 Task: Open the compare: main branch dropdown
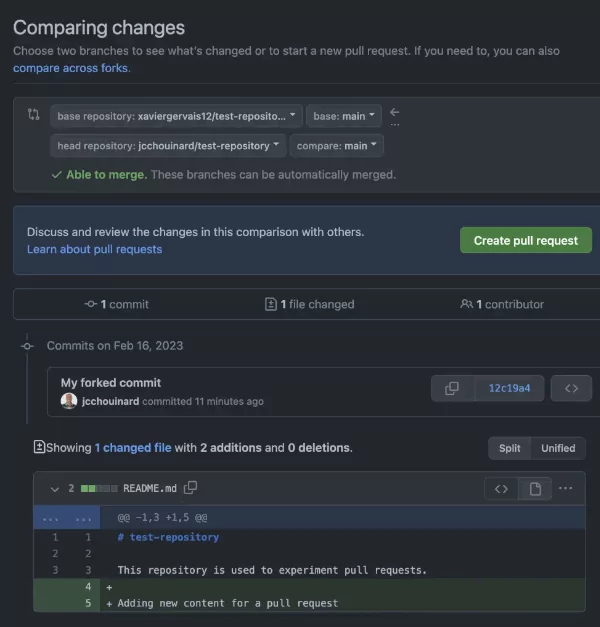[x=337, y=145]
